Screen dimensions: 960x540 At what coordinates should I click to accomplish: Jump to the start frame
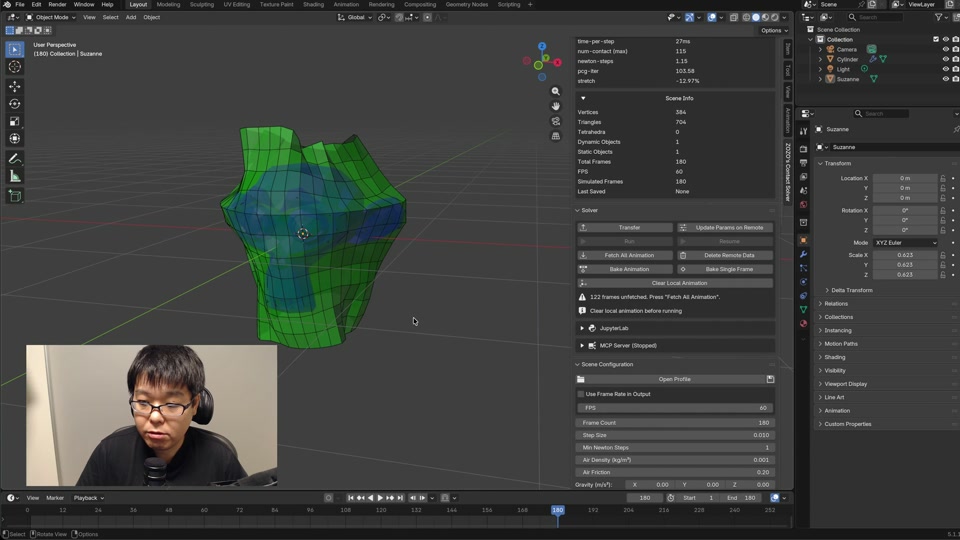click(351, 498)
